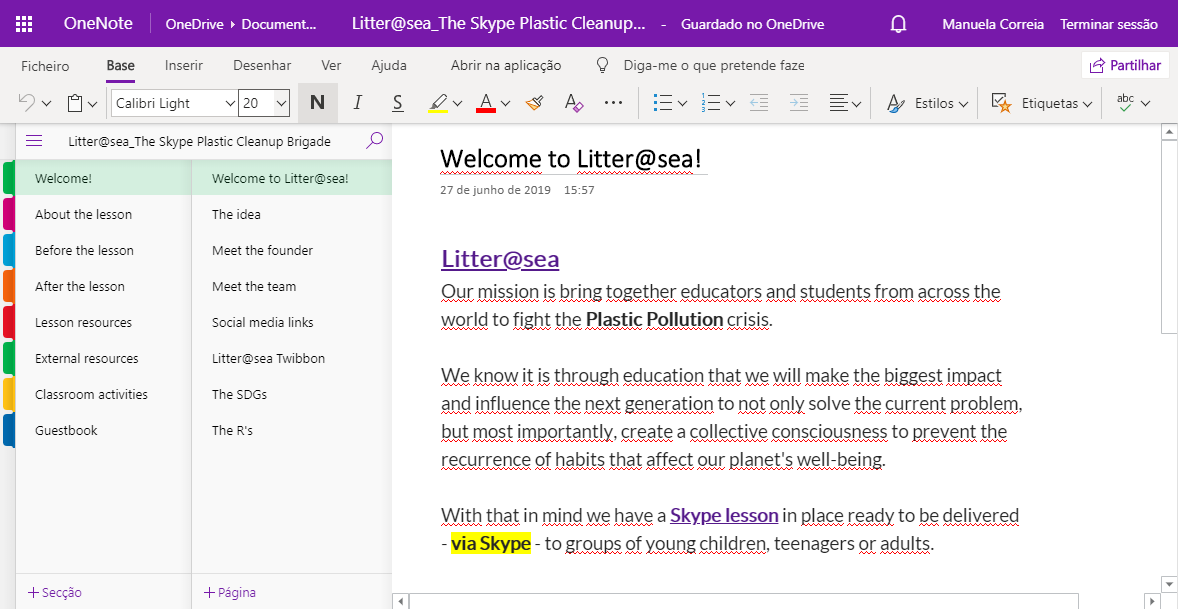Open the Classroom activities section

click(x=104, y=394)
